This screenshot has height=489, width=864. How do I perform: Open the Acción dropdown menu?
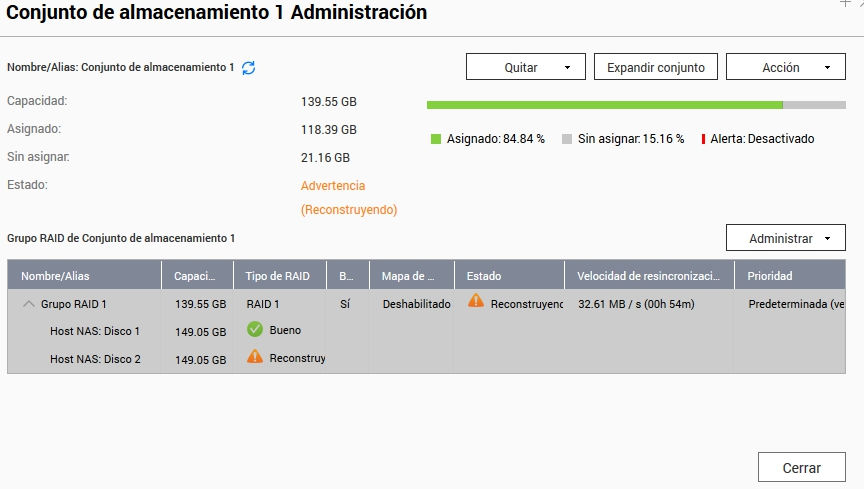786,67
